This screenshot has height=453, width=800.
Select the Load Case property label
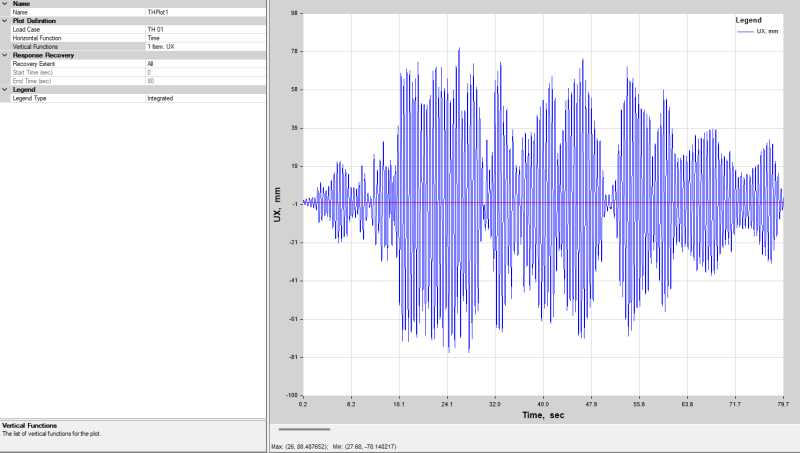point(26,30)
